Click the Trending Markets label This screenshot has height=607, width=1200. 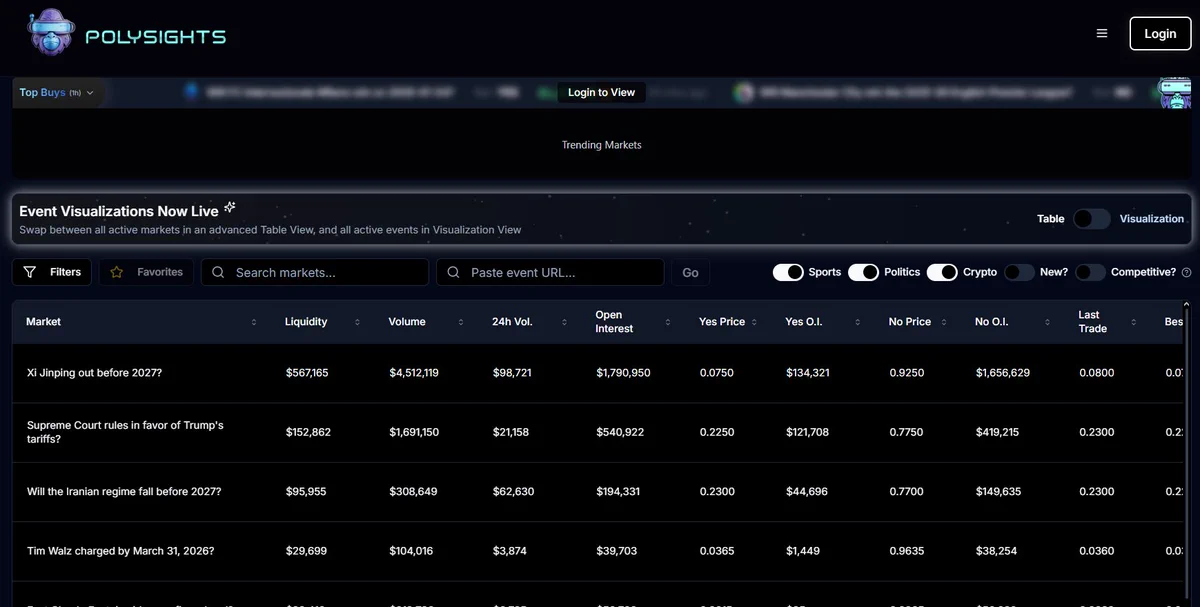click(x=601, y=145)
